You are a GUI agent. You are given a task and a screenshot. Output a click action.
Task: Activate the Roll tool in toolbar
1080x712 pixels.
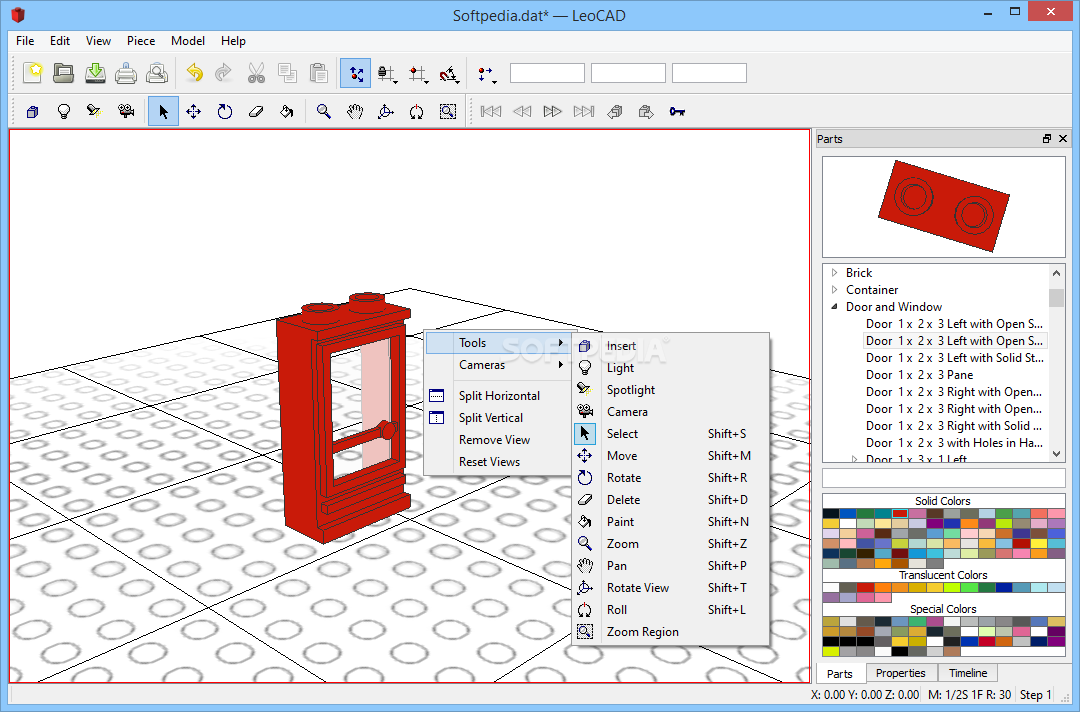click(417, 112)
